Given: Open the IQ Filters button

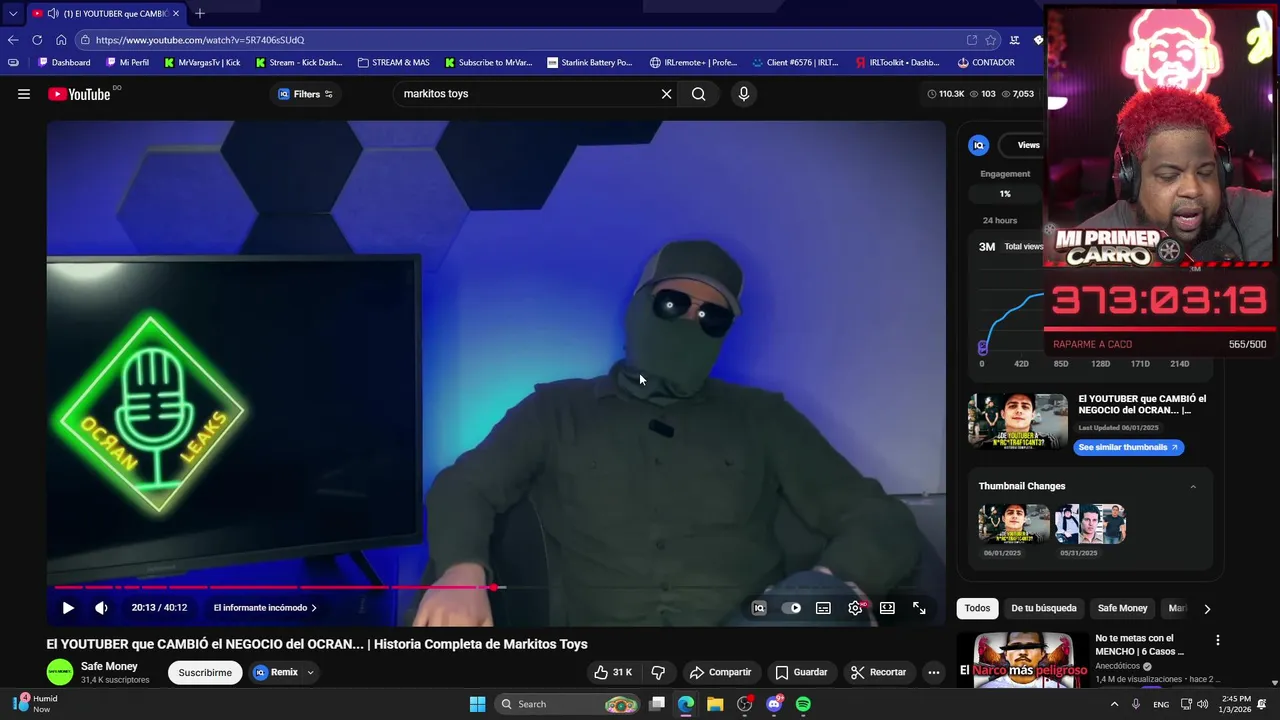Looking at the screenshot, I should [x=306, y=94].
